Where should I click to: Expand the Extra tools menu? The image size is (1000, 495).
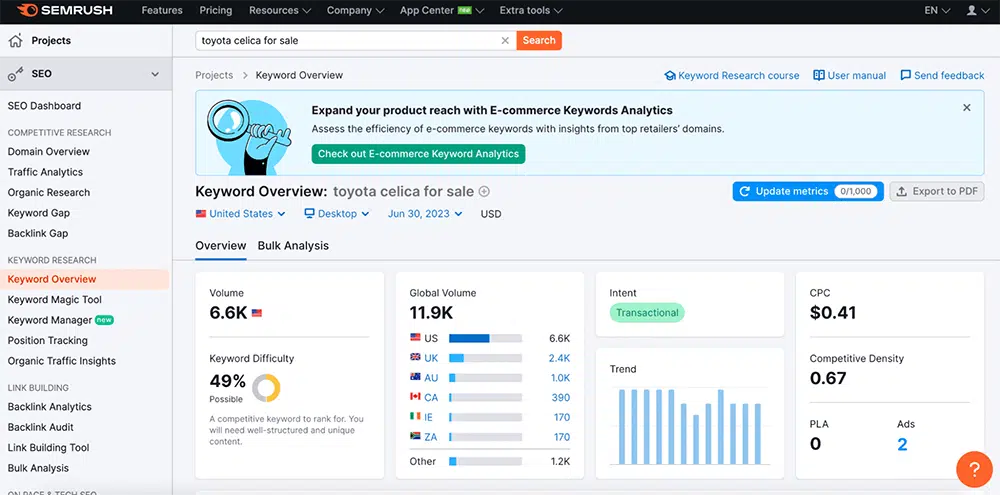[x=531, y=10]
